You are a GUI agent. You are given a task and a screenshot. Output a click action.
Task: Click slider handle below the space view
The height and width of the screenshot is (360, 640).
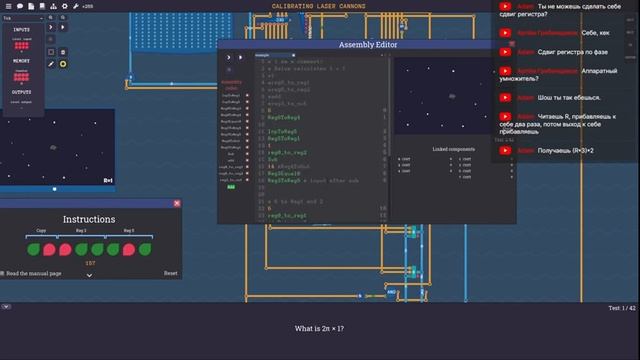55,189
